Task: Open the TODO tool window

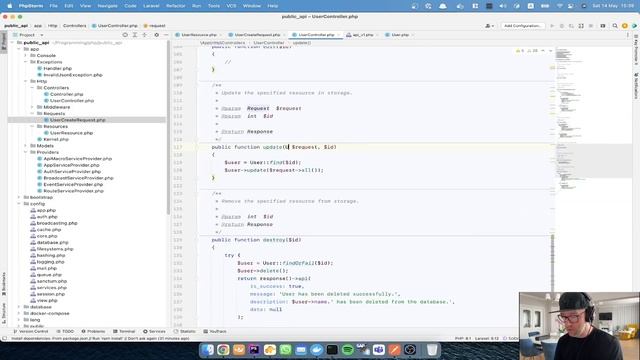Action: pos(65,331)
